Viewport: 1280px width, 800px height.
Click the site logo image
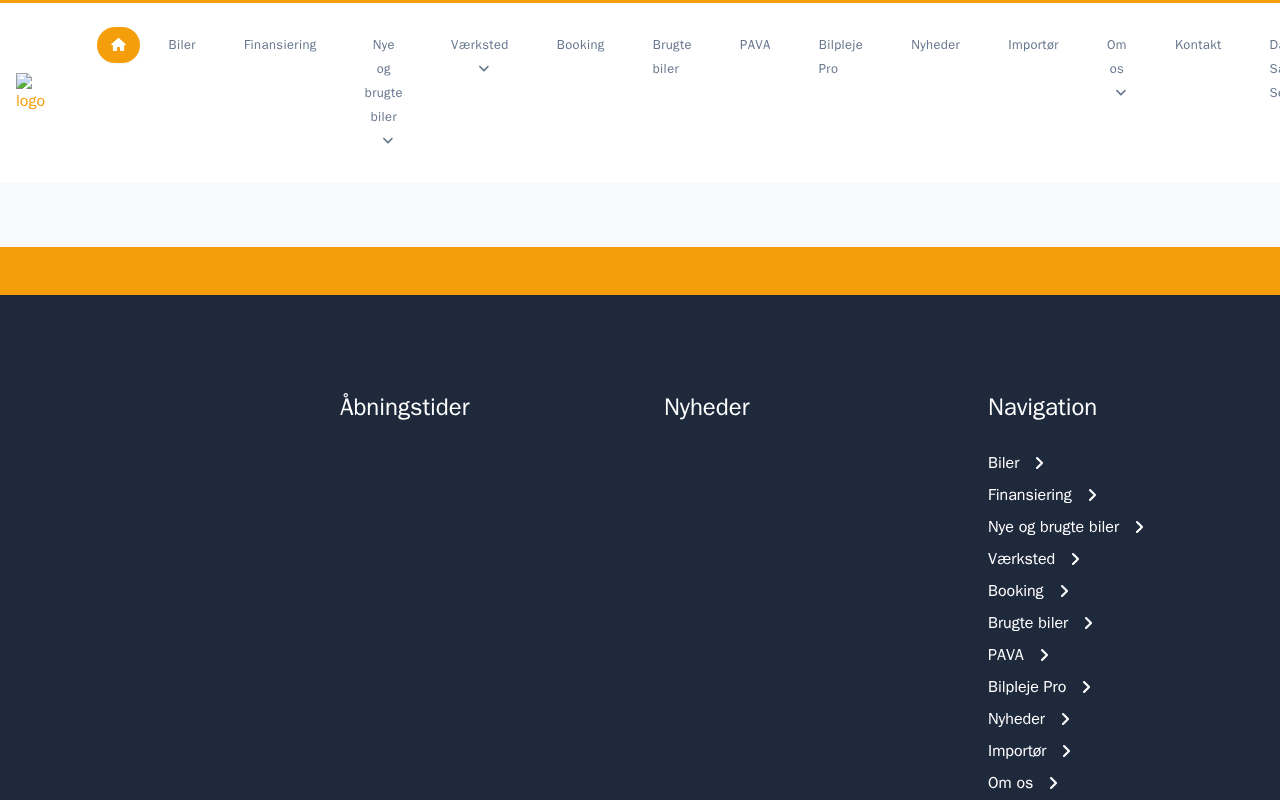coord(30,92)
